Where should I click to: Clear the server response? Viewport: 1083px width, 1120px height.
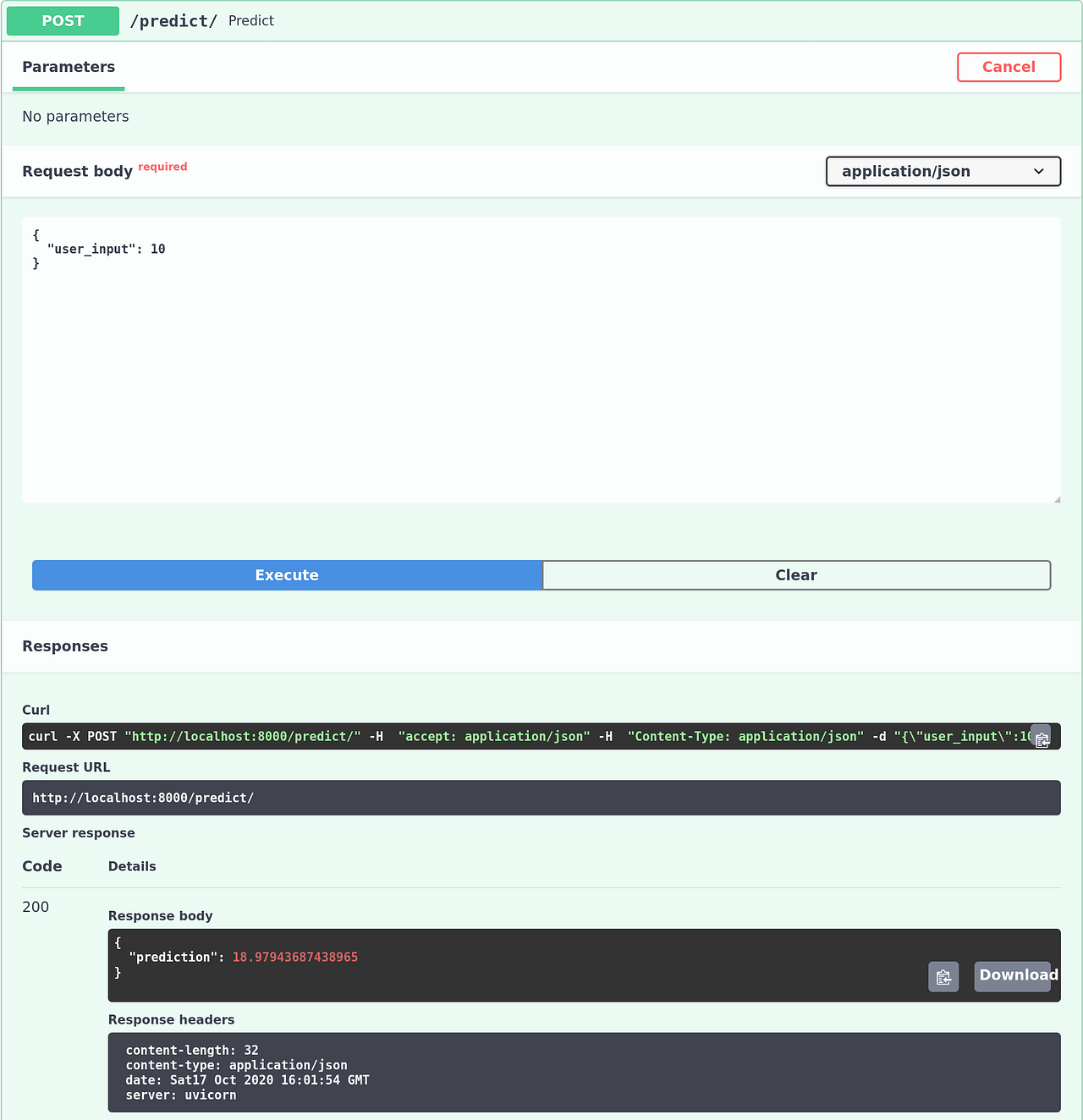(x=796, y=574)
